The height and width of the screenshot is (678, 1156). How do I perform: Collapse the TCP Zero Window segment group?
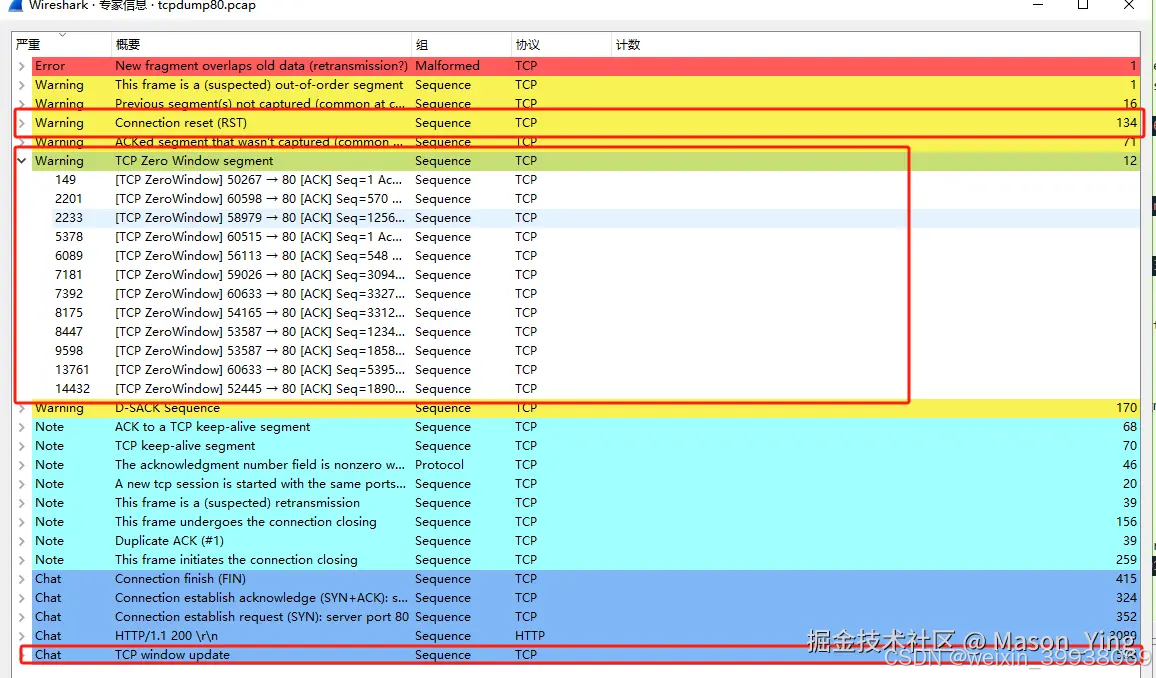[22, 161]
